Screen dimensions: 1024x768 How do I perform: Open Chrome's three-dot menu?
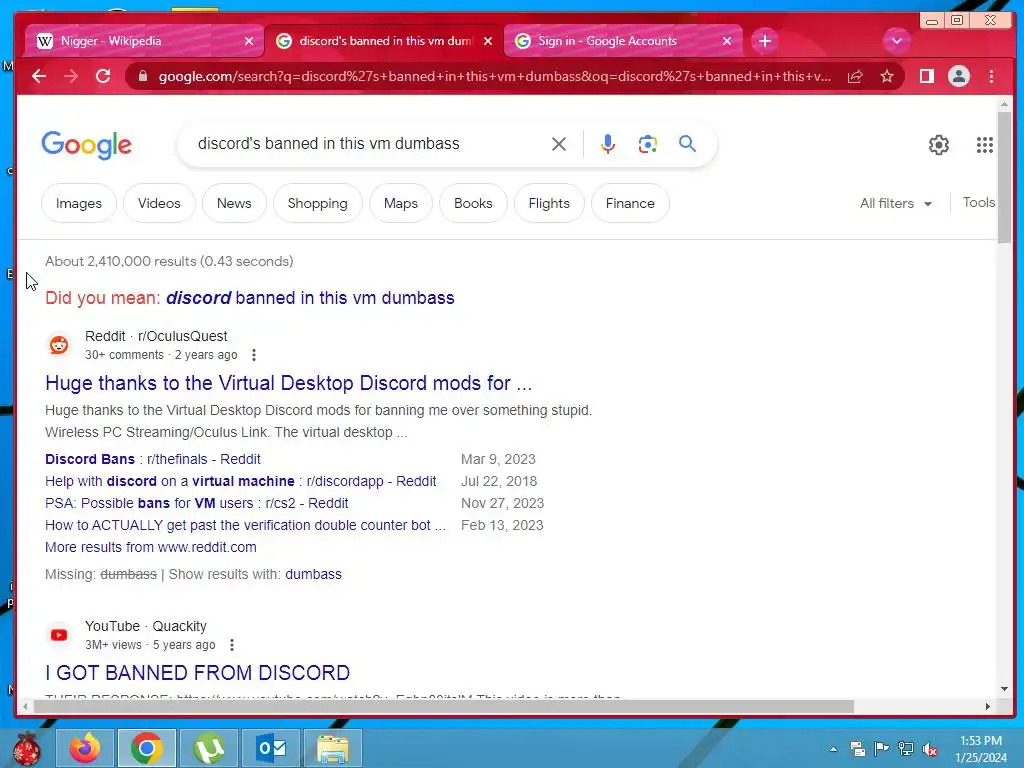tap(991, 76)
